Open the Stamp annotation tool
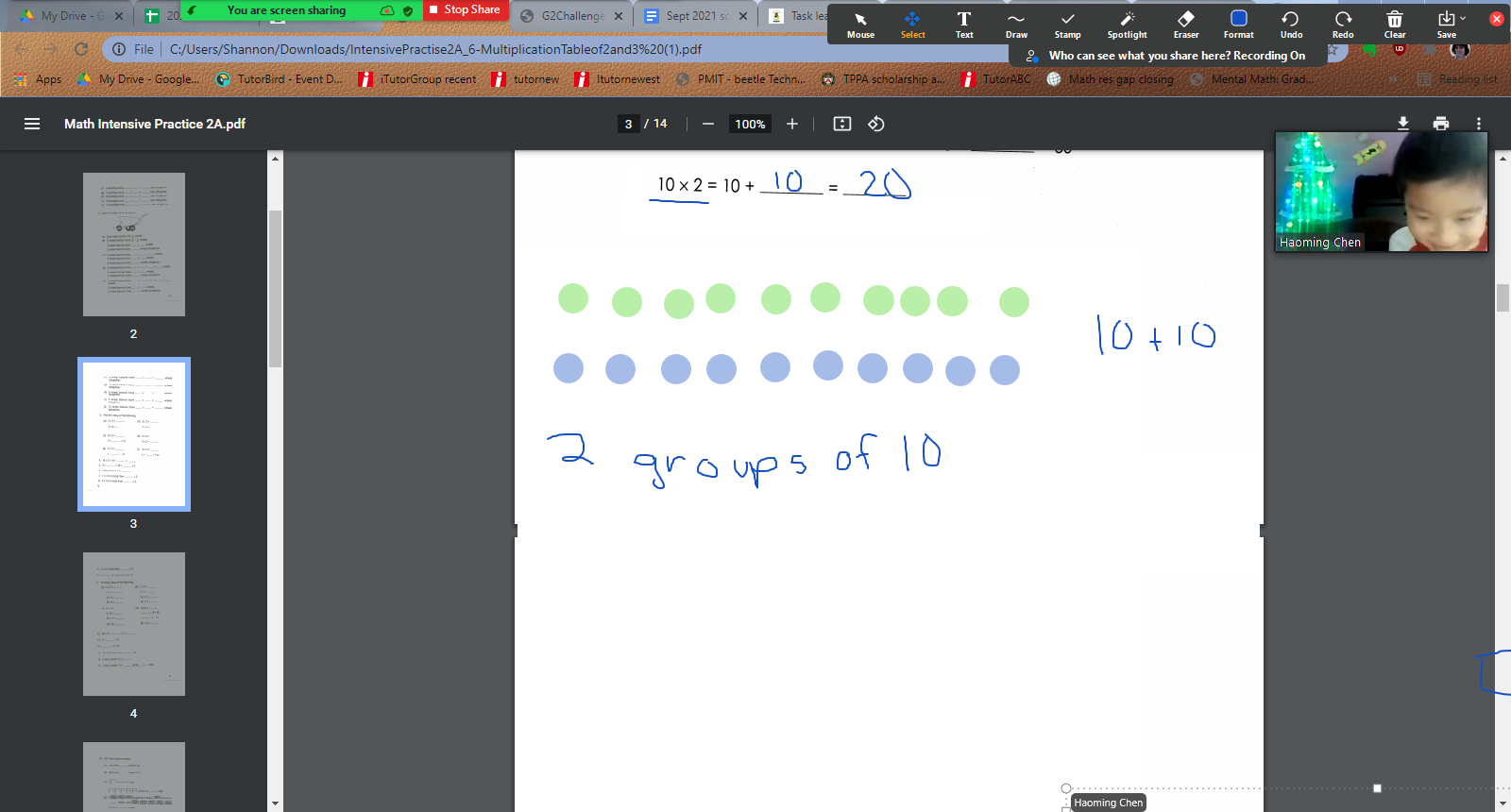Image resolution: width=1511 pixels, height=812 pixels. pyautogui.click(x=1067, y=25)
